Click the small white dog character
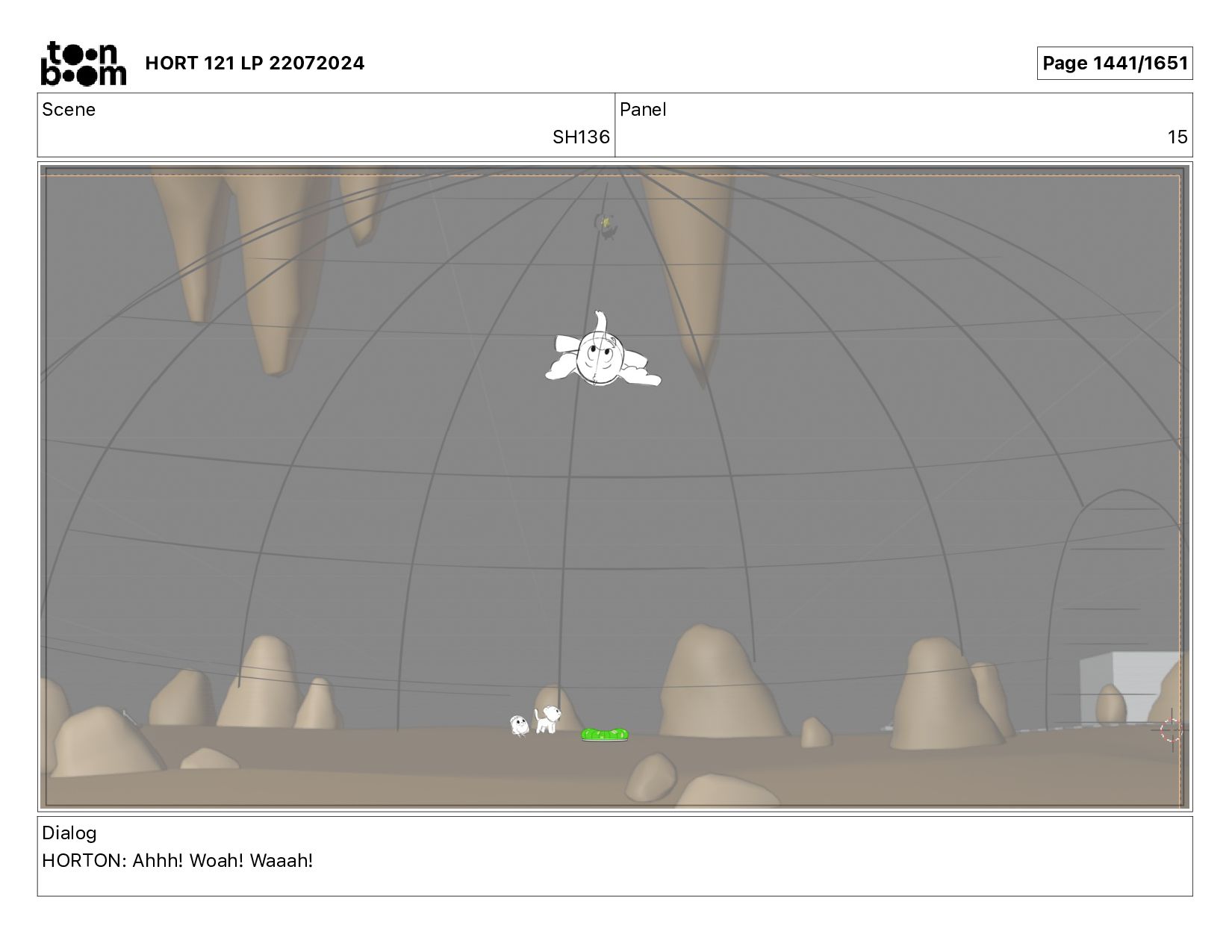Image resolution: width=1232 pixels, height=952 pixels. tap(547, 719)
